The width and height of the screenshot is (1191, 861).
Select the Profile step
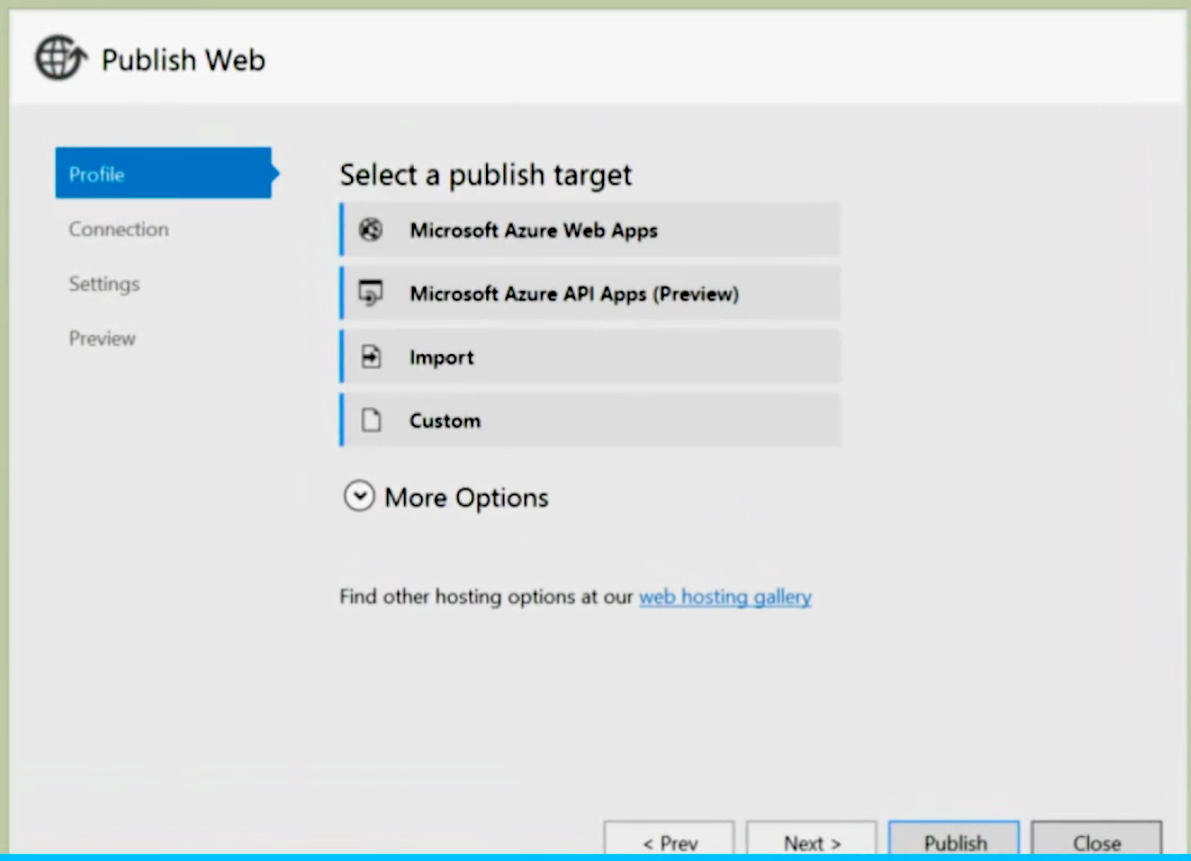tap(96, 174)
